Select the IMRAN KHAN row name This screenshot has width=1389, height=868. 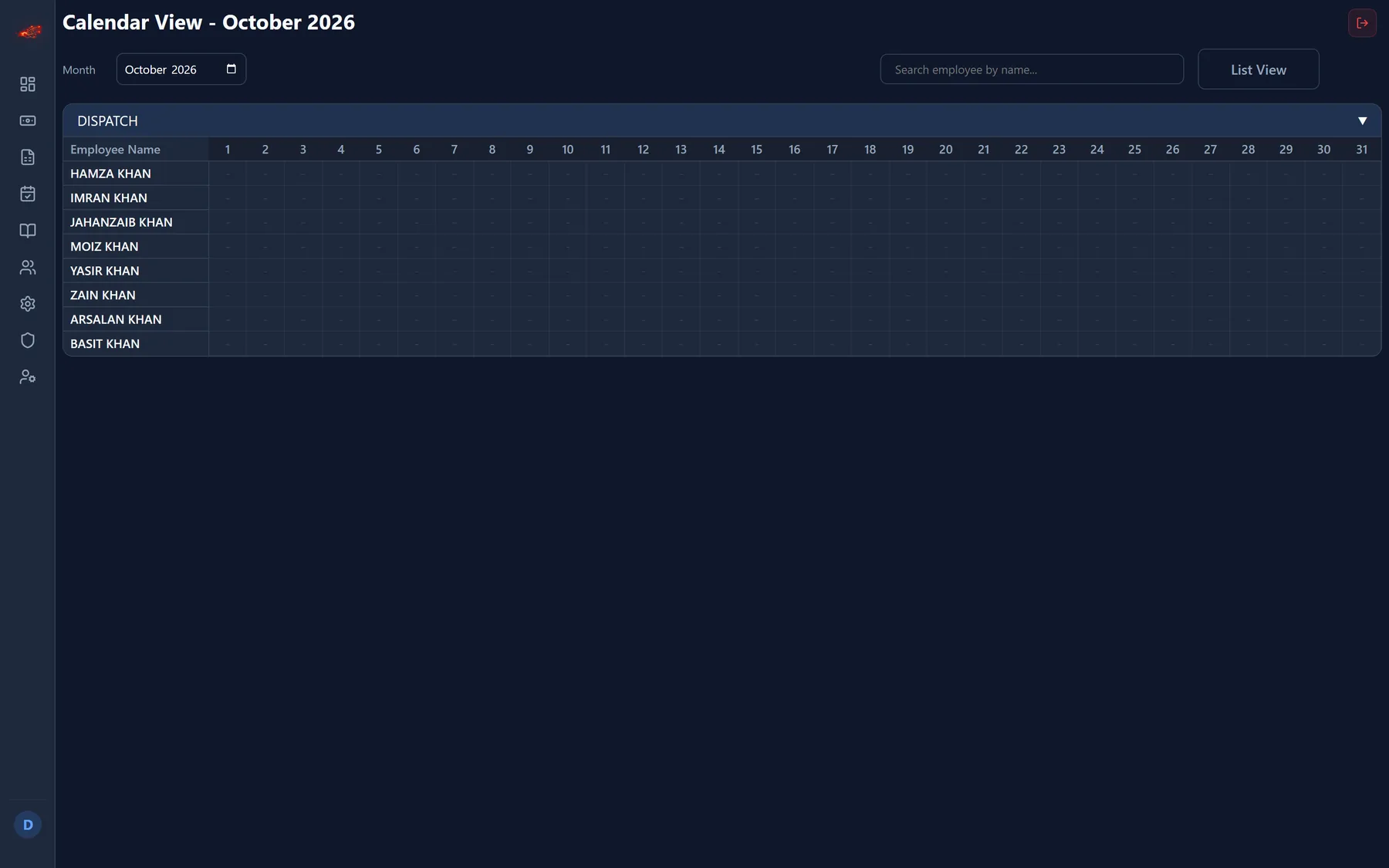coord(109,198)
